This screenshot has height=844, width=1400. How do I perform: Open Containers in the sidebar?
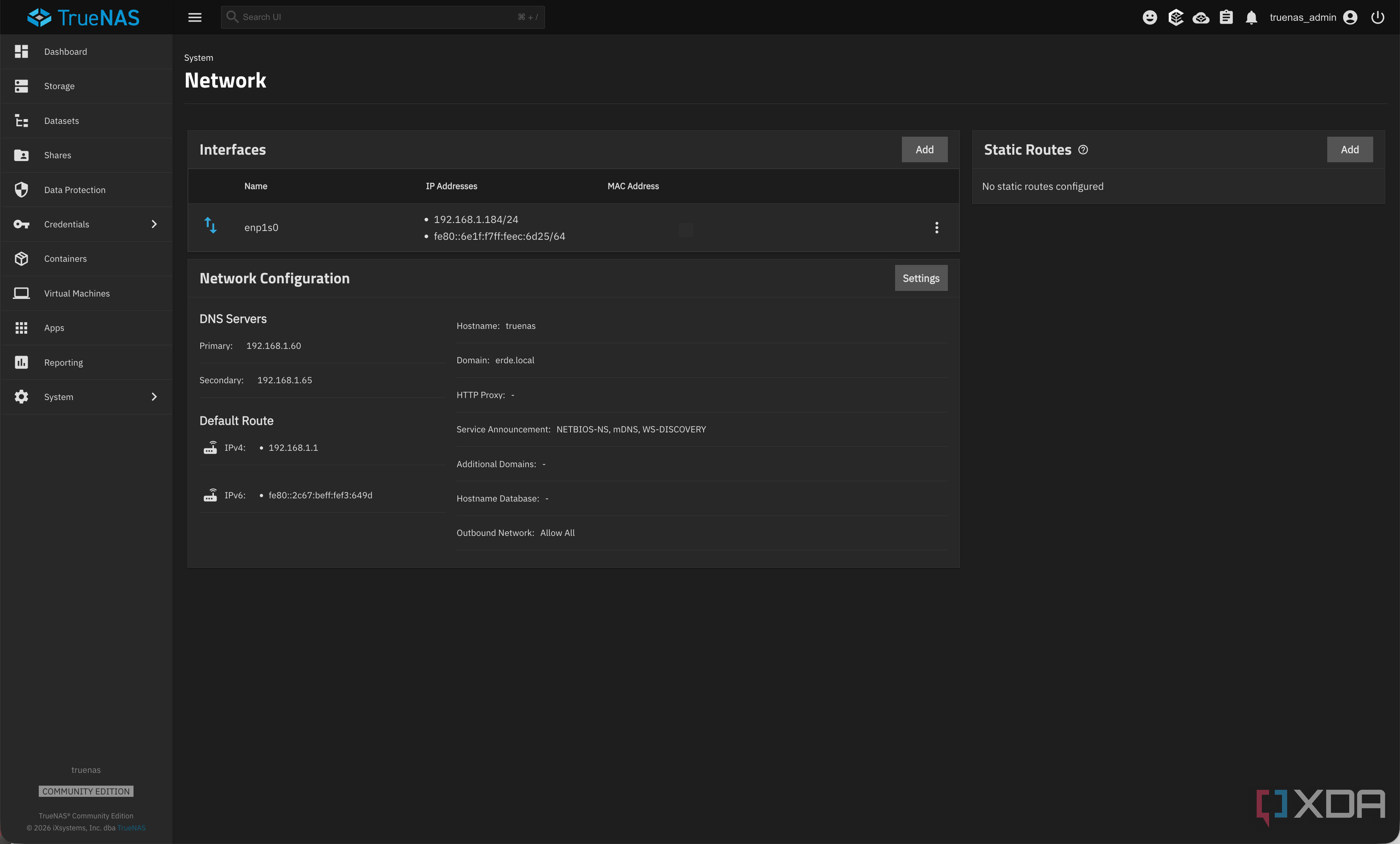[x=86, y=259]
